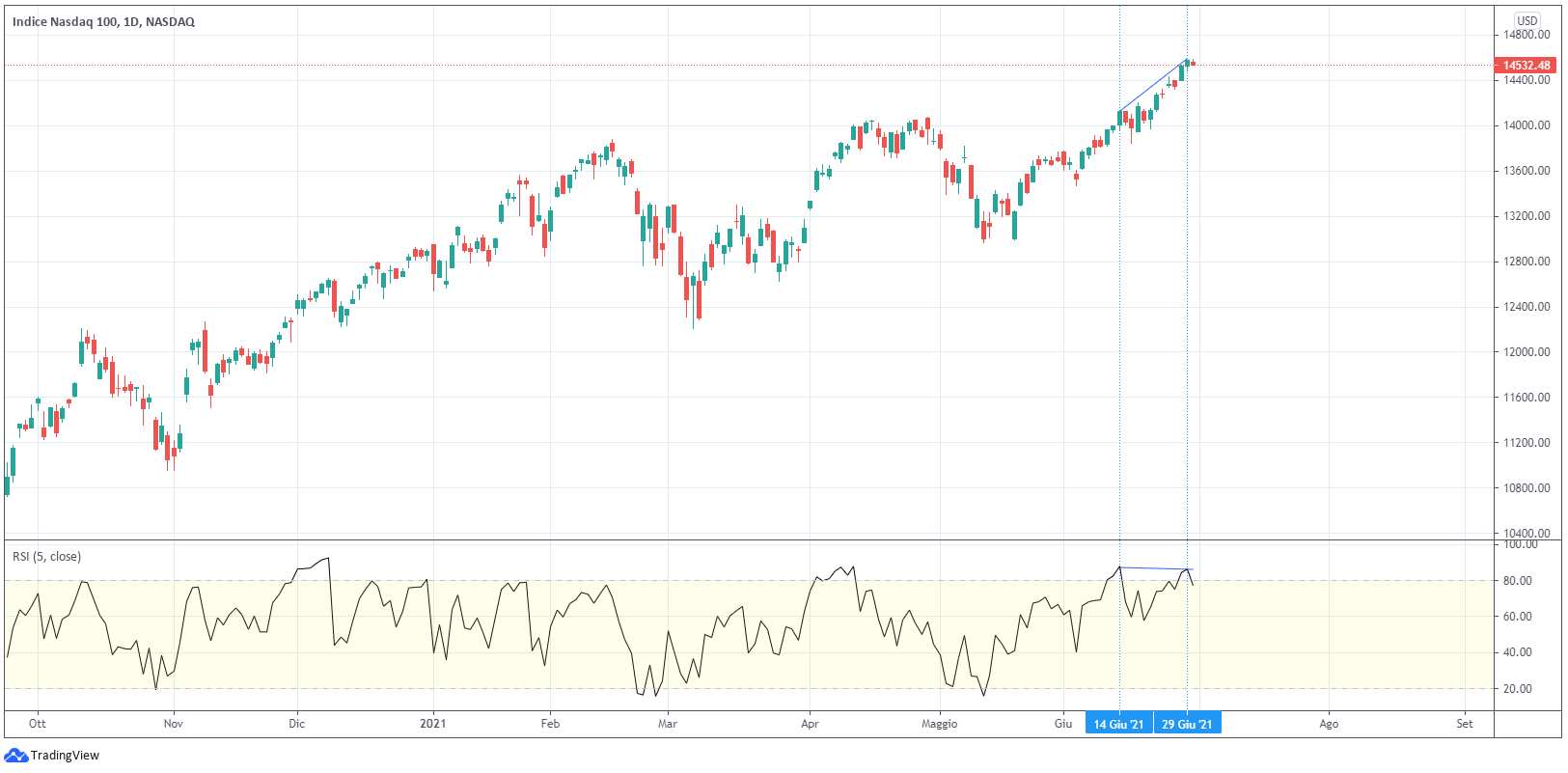Click the Ago label on time axis
Viewport: 1568px width, 773px height.
tap(1329, 724)
